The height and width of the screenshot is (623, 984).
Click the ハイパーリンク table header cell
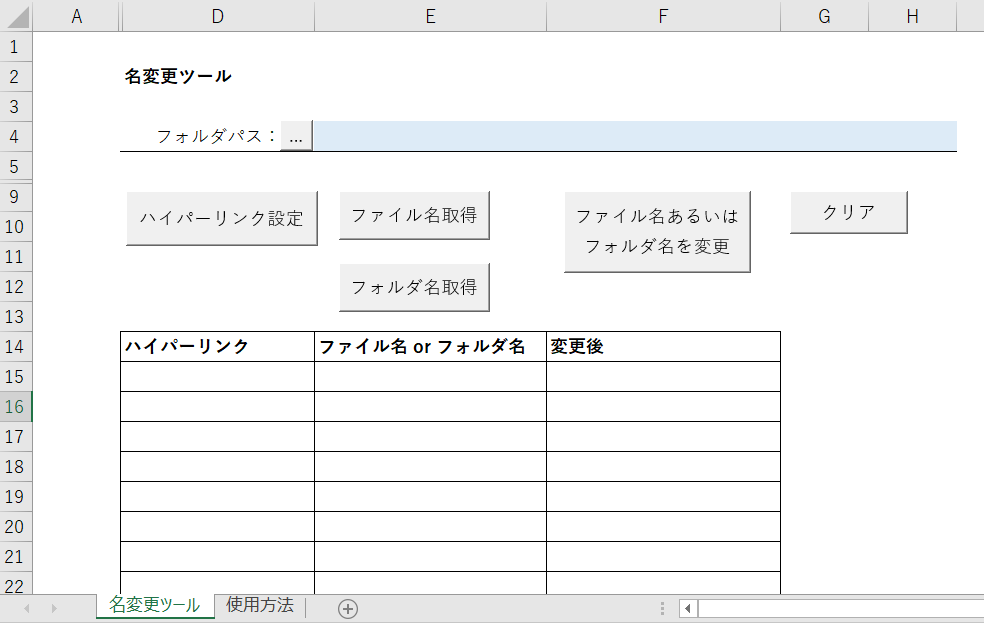tap(217, 346)
